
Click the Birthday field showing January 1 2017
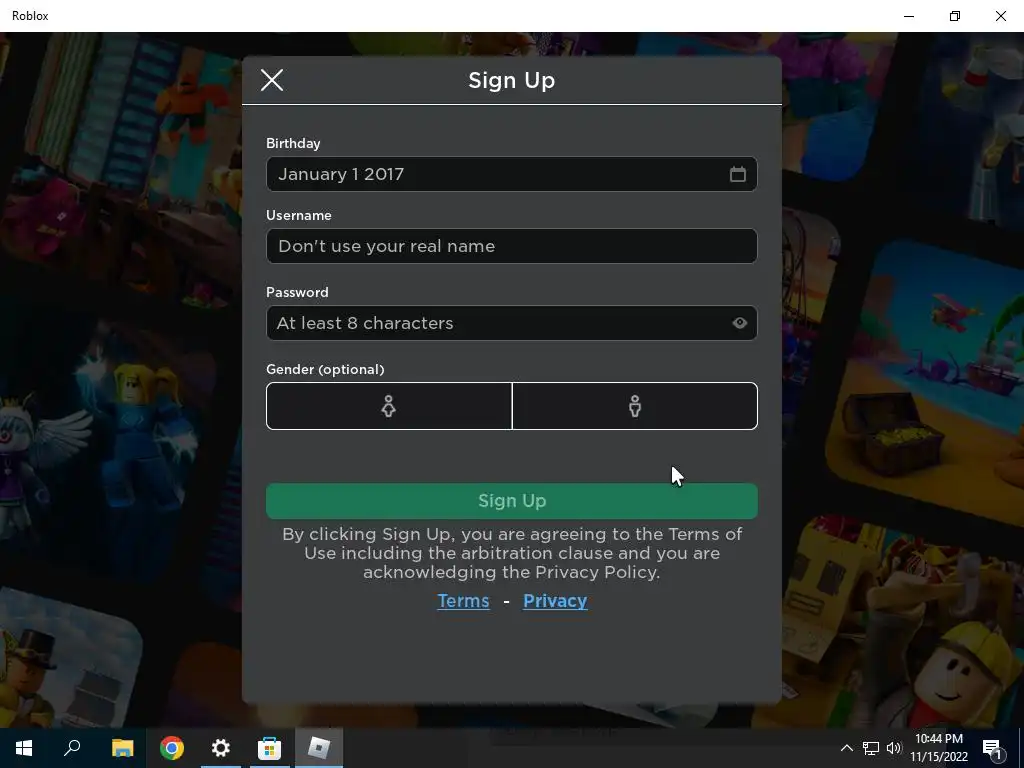click(x=511, y=174)
